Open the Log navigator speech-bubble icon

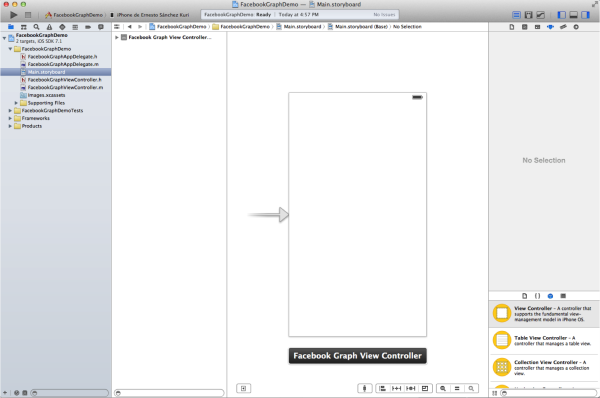coord(101,27)
